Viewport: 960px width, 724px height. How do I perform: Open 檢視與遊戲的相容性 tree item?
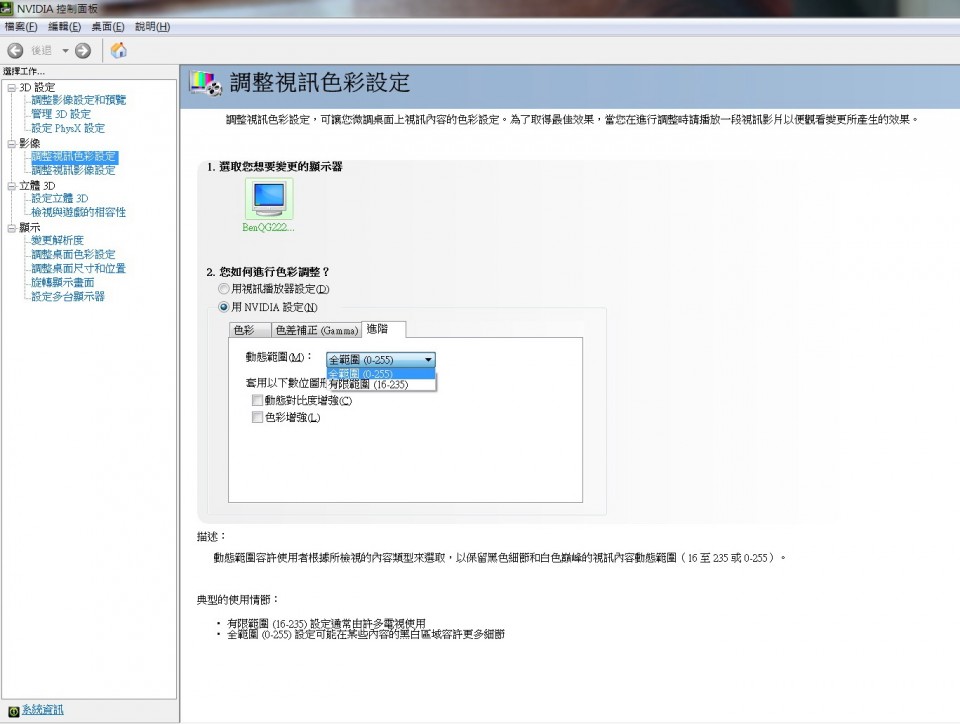pyautogui.click(x=78, y=213)
